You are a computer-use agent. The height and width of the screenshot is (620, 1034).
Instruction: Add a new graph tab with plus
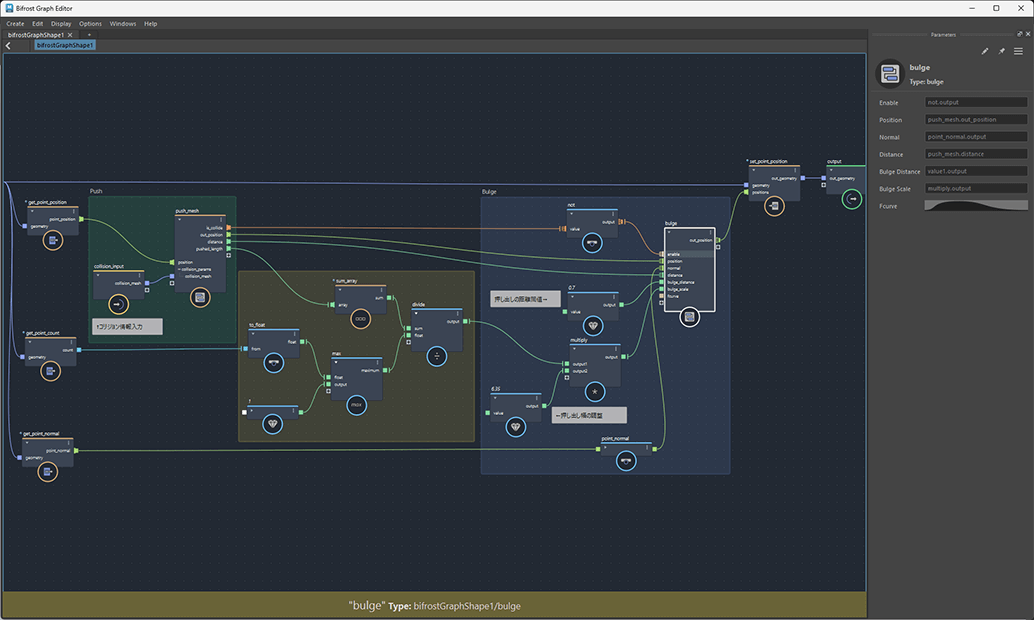pos(89,35)
